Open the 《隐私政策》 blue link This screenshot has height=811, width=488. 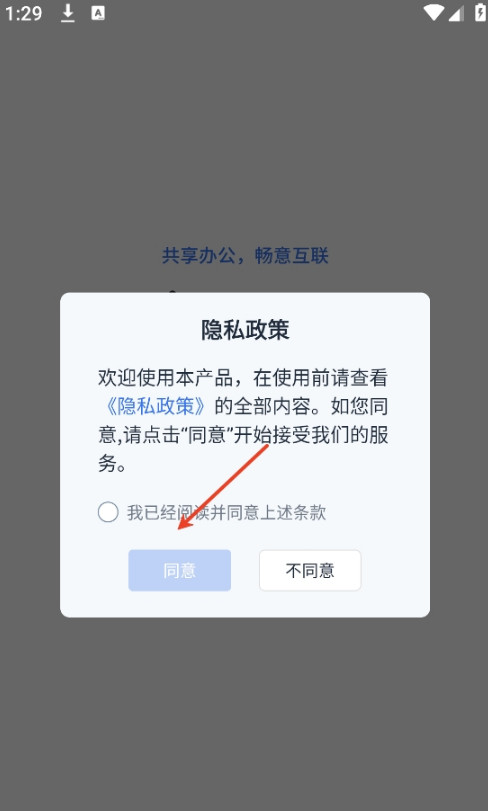(x=156, y=407)
